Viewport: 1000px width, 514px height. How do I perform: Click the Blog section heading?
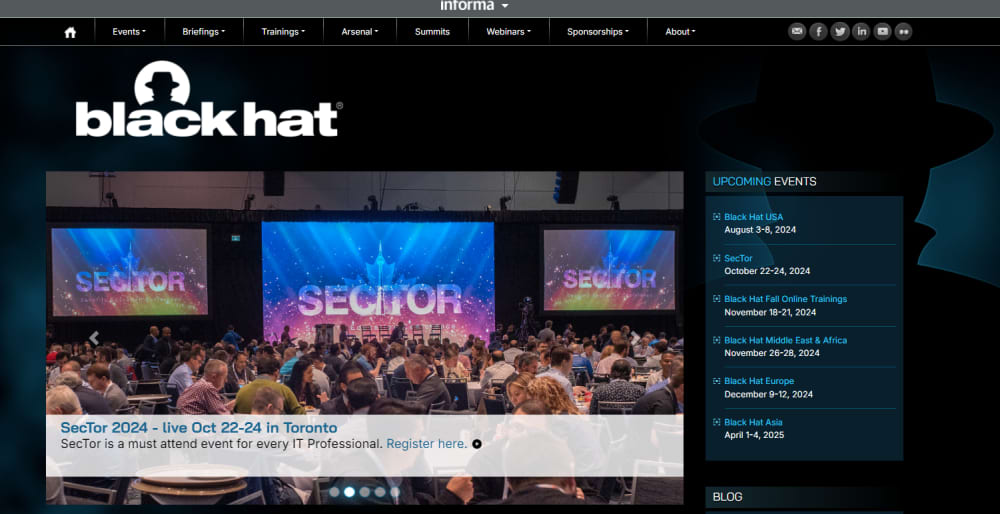(727, 497)
